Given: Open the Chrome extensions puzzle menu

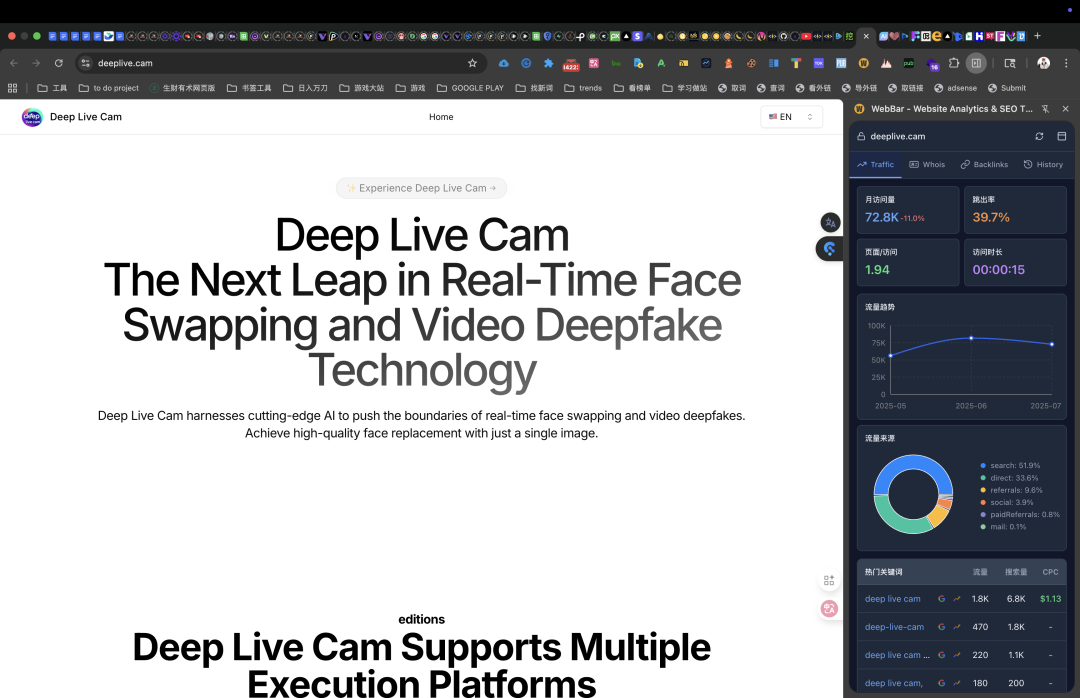Looking at the screenshot, I should pyautogui.click(x=954, y=63).
